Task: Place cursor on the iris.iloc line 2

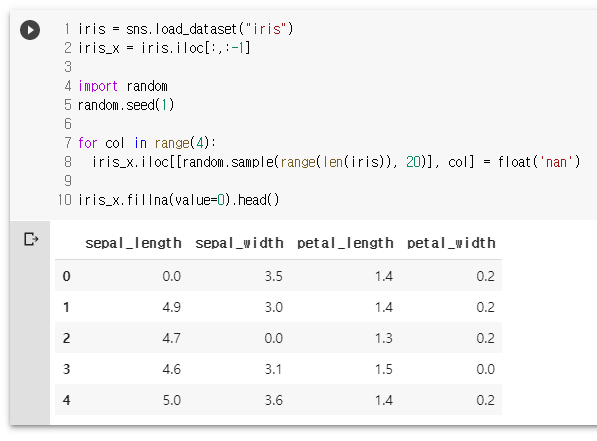Action: 164,48
